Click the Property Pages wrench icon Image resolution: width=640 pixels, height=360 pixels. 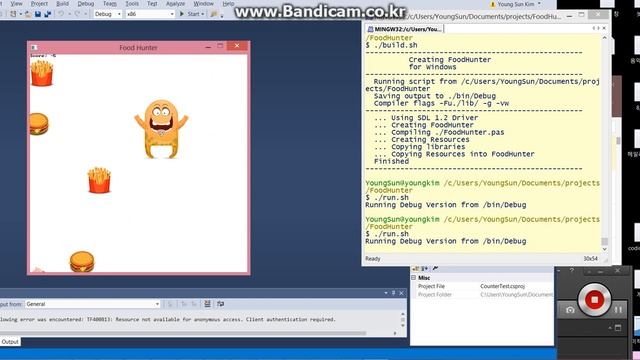click(x=435, y=269)
